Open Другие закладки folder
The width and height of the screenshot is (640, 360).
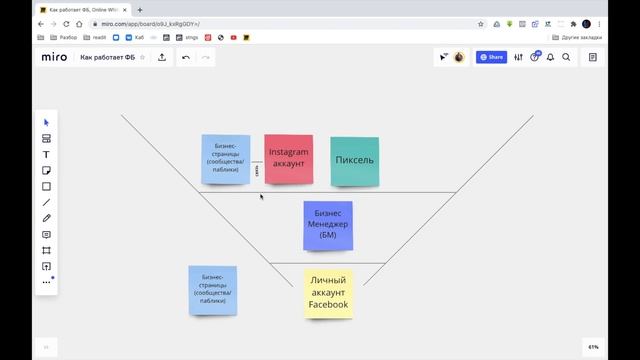(577, 38)
